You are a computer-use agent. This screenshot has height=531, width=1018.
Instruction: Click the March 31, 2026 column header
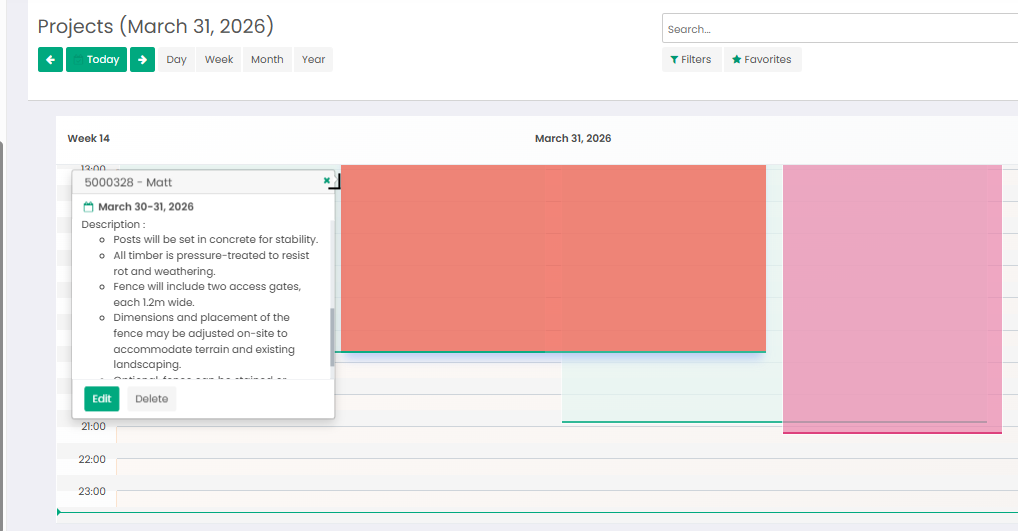pyautogui.click(x=572, y=139)
